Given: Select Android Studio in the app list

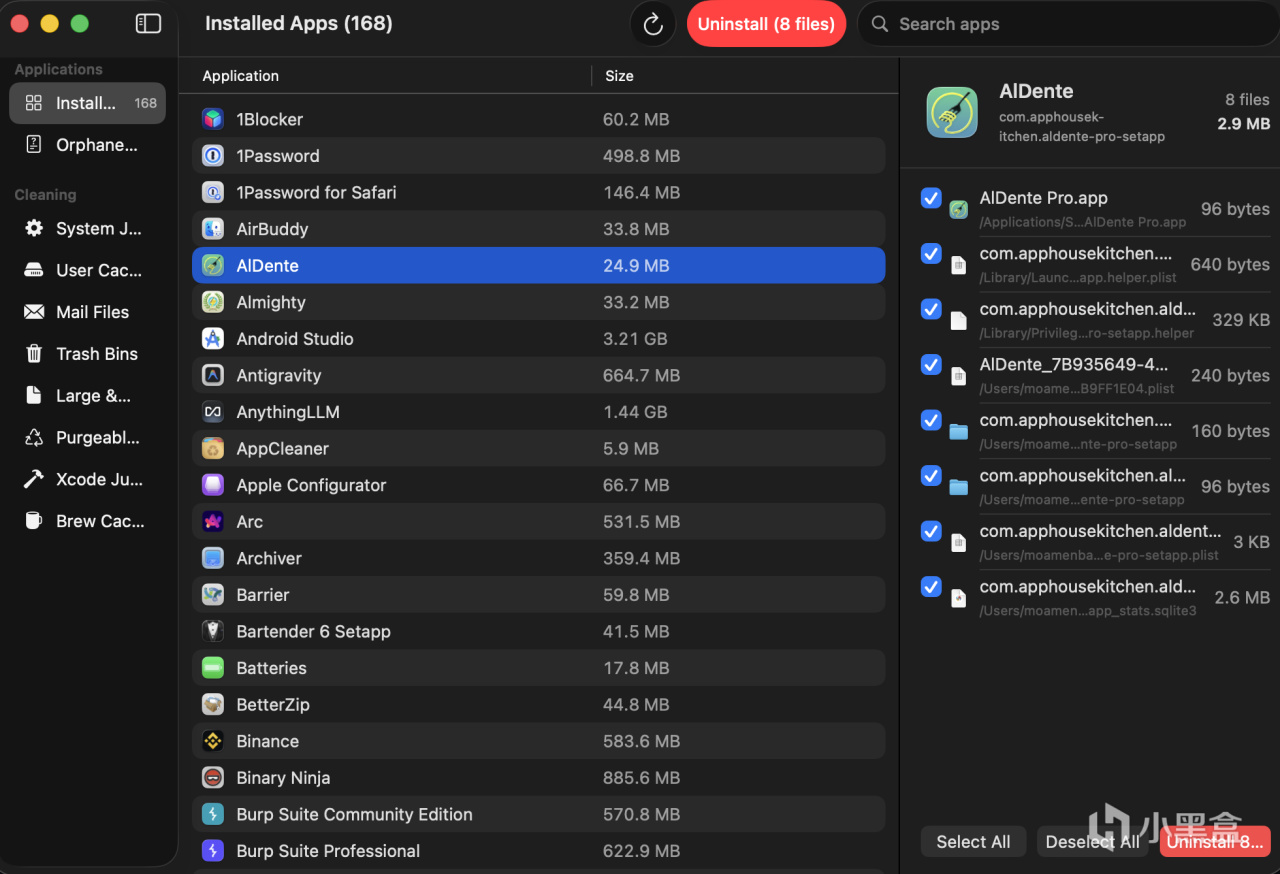Looking at the screenshot, I should [295, 339].
